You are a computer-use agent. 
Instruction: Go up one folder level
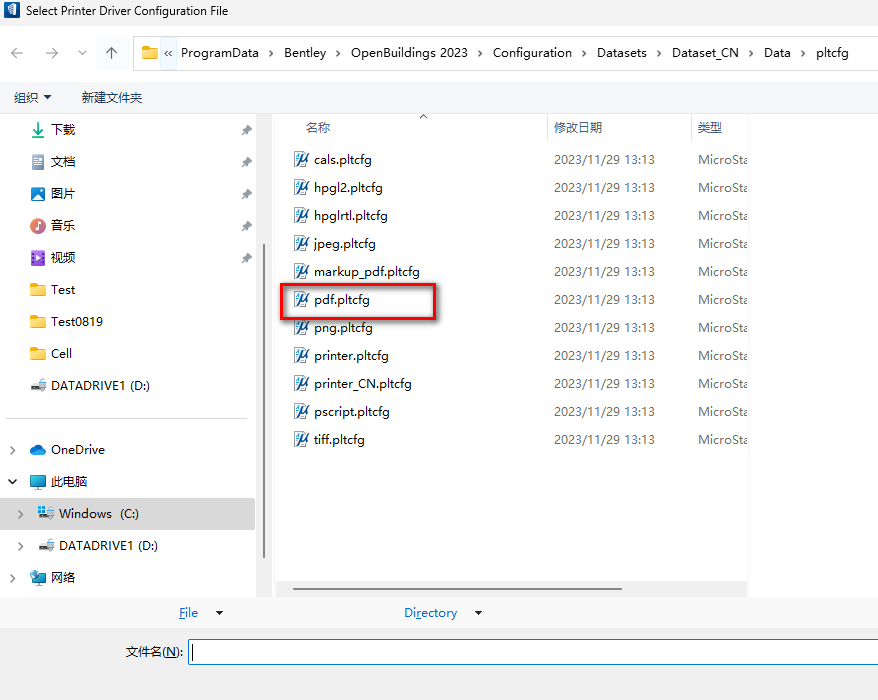111,53
